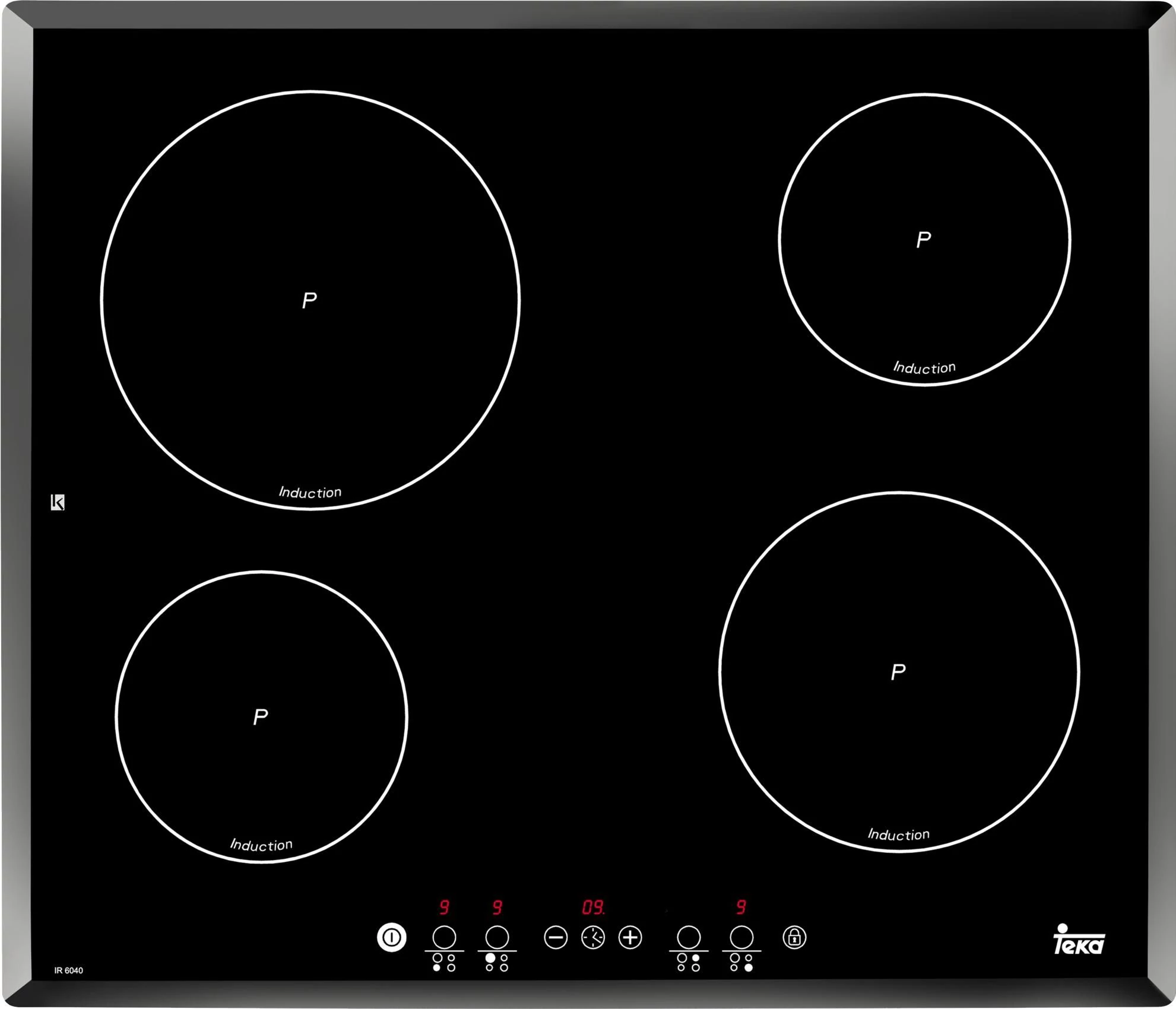Click Induction label in small rear-right zone
This screenshot has width=1176, height=1009.
[925, 367]
